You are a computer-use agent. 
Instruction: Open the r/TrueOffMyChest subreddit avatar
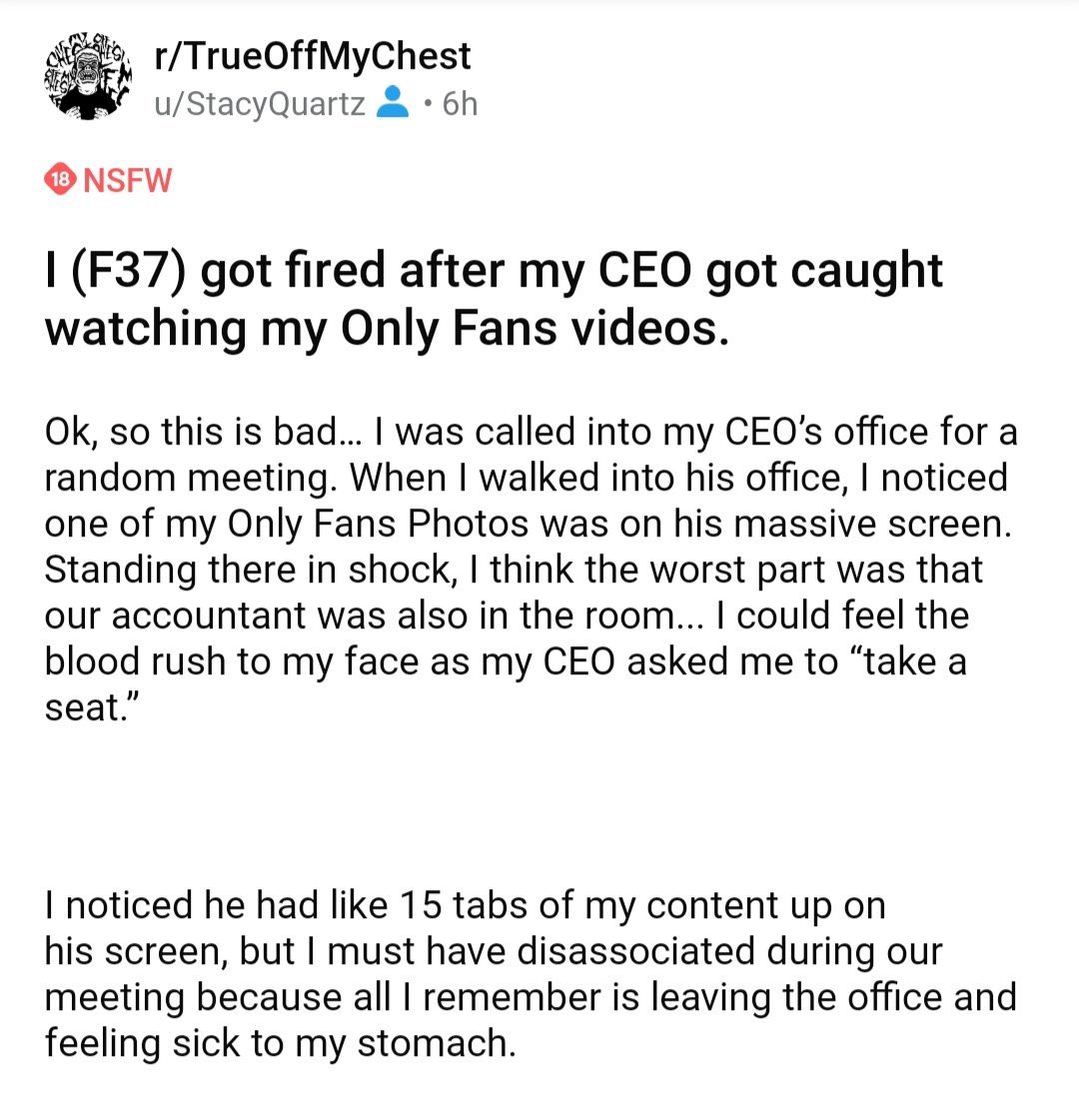click(89, 75)
